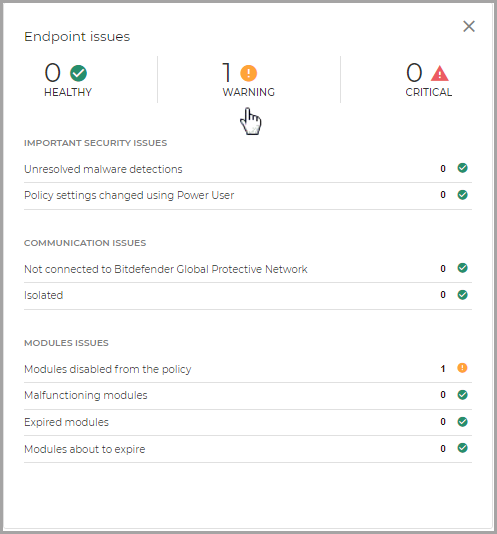Click green check icon for Isolated row
The image size is (497, 534).
(x=462, y=295)
